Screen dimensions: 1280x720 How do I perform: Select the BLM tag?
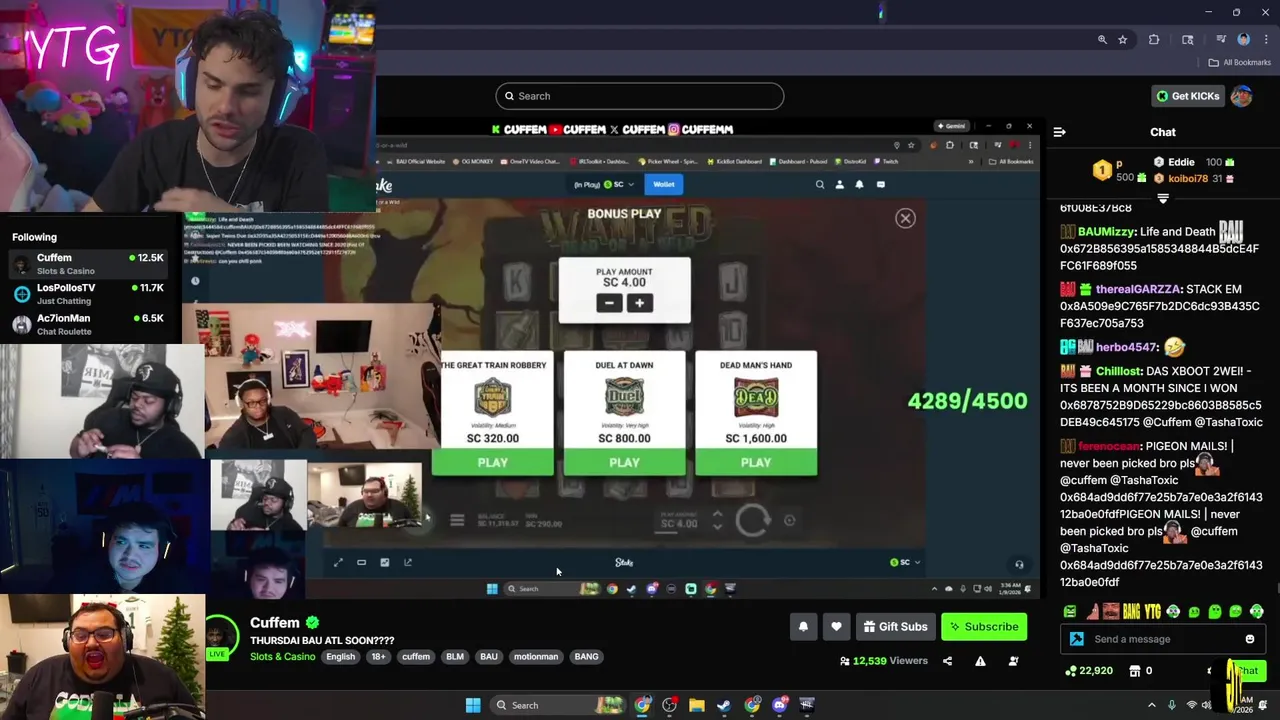pos(455,657)
